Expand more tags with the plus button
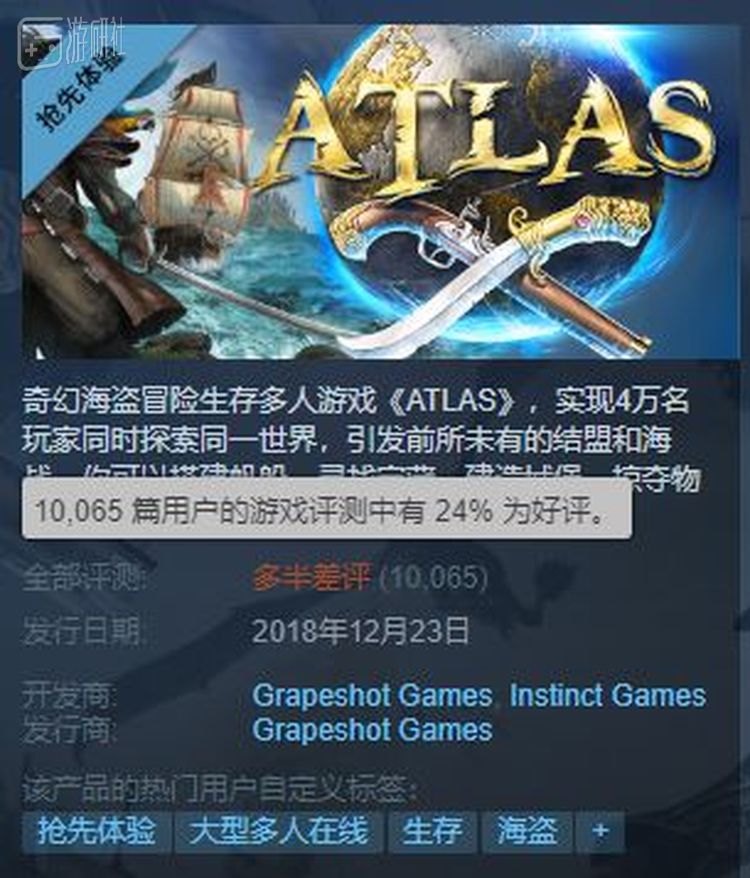The height and width of the screenshot is (878, 750). click(x=600, y=830)
